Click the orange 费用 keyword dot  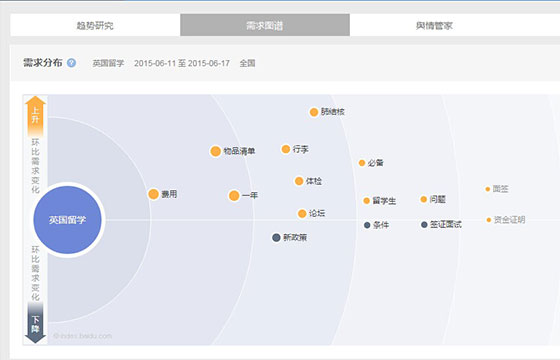tap(154, 194)
